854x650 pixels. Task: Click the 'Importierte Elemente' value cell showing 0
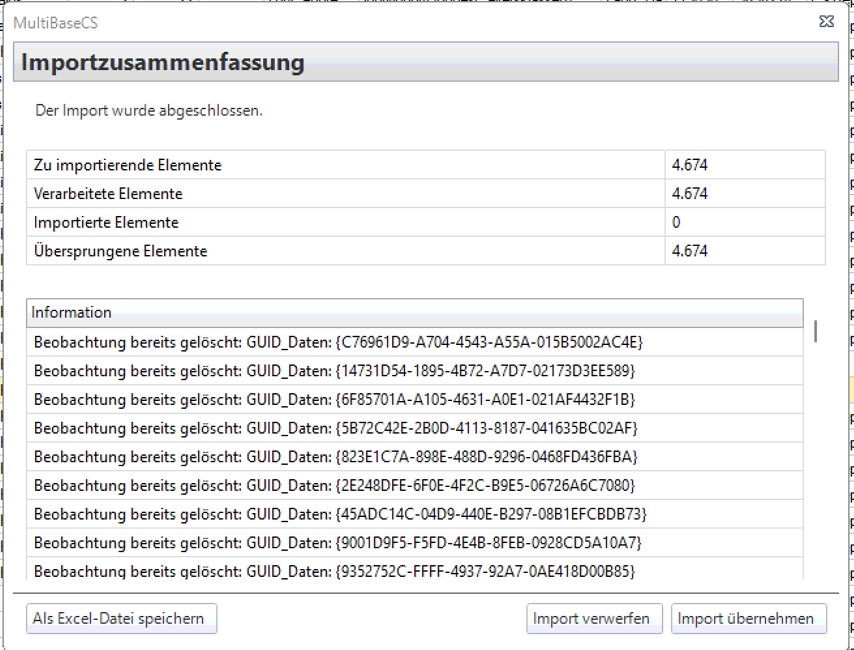[744, 222]
